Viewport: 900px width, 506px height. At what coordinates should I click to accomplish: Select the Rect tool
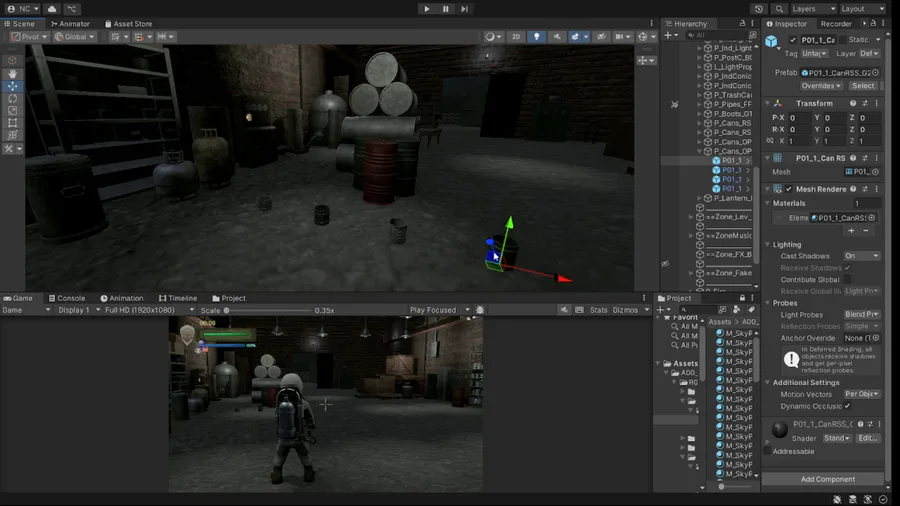tap(12, 123)
